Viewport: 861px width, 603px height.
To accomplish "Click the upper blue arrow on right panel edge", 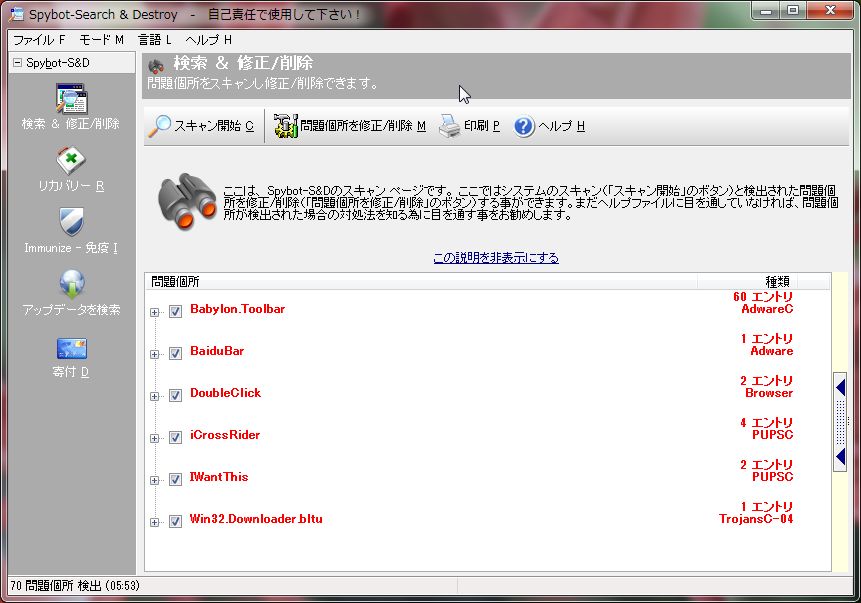I will [x=840, y=388].
